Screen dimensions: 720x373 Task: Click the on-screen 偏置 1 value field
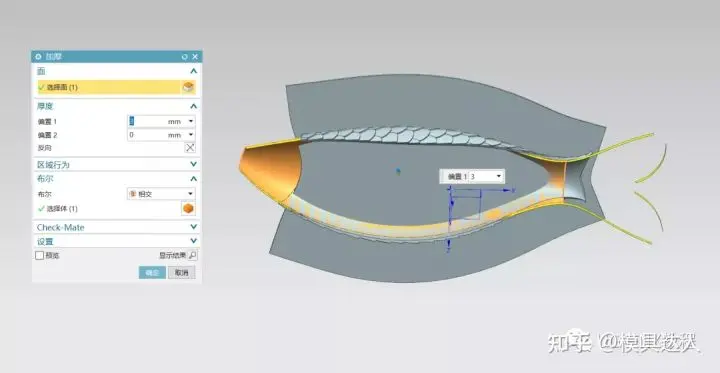481,176
